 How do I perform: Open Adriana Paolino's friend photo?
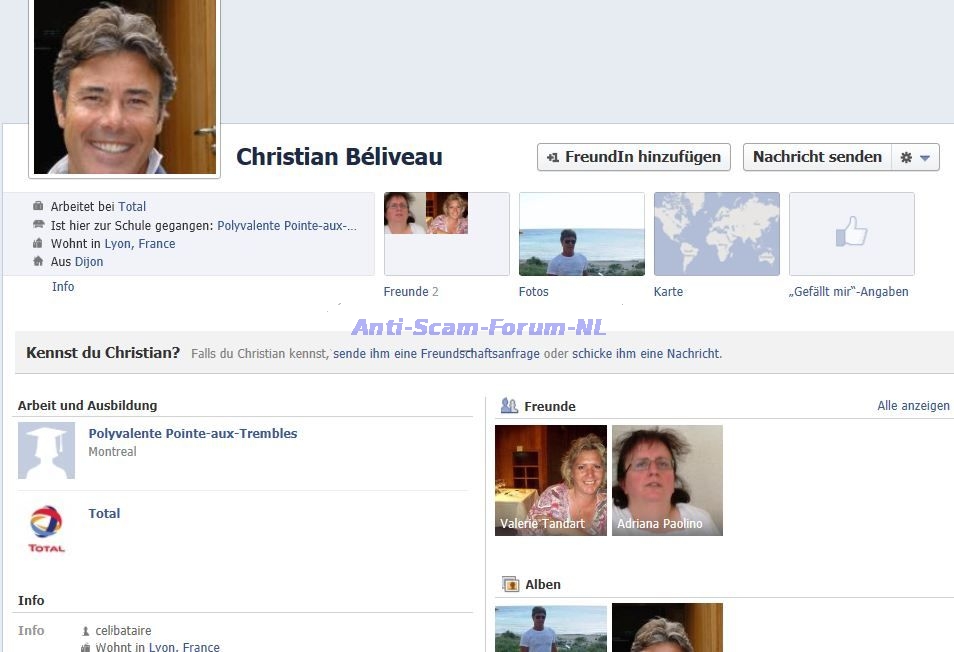[x=667, y=480]
